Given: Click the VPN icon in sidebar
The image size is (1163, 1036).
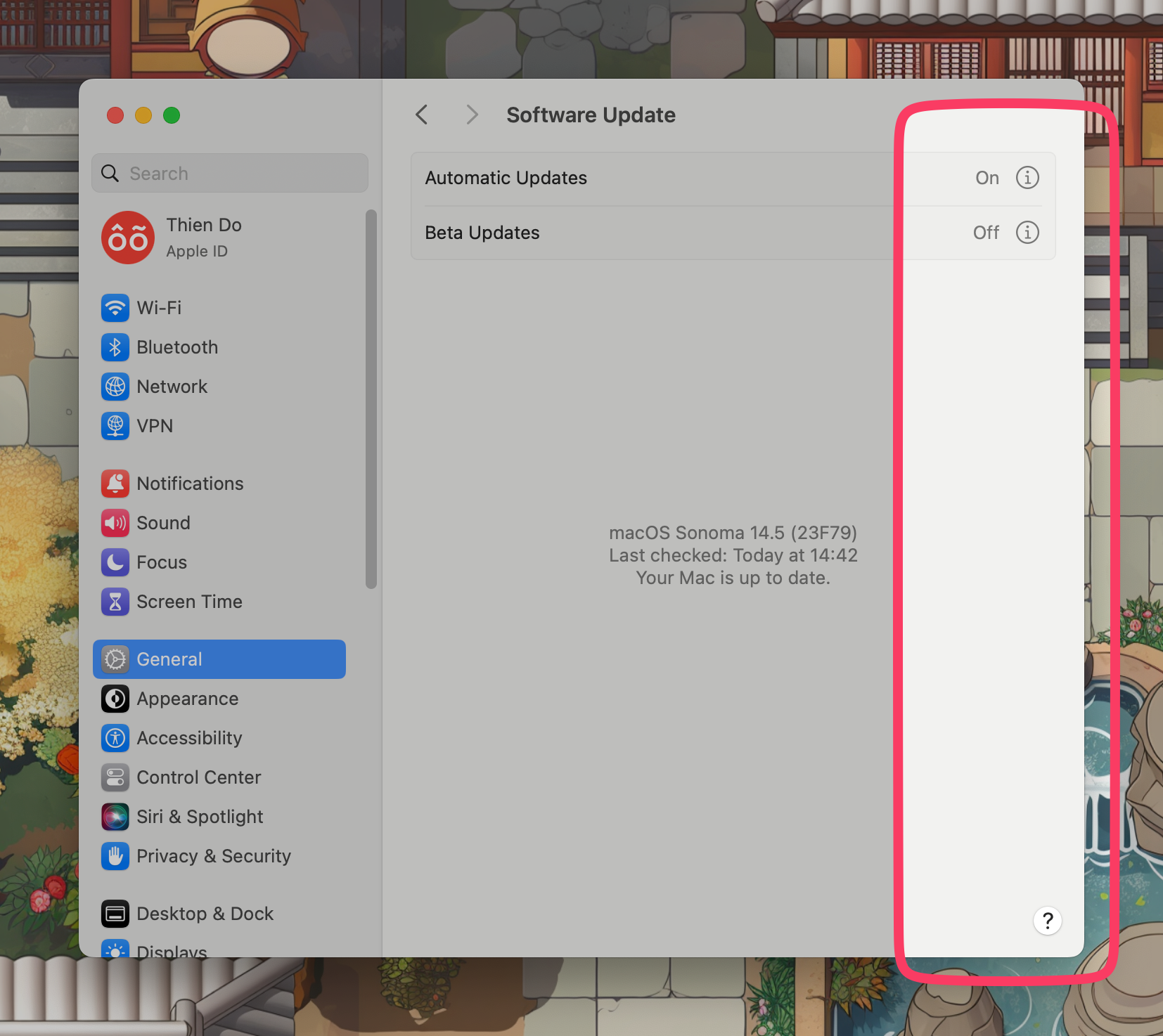Looking at the screenshot, I should point(115,426).
